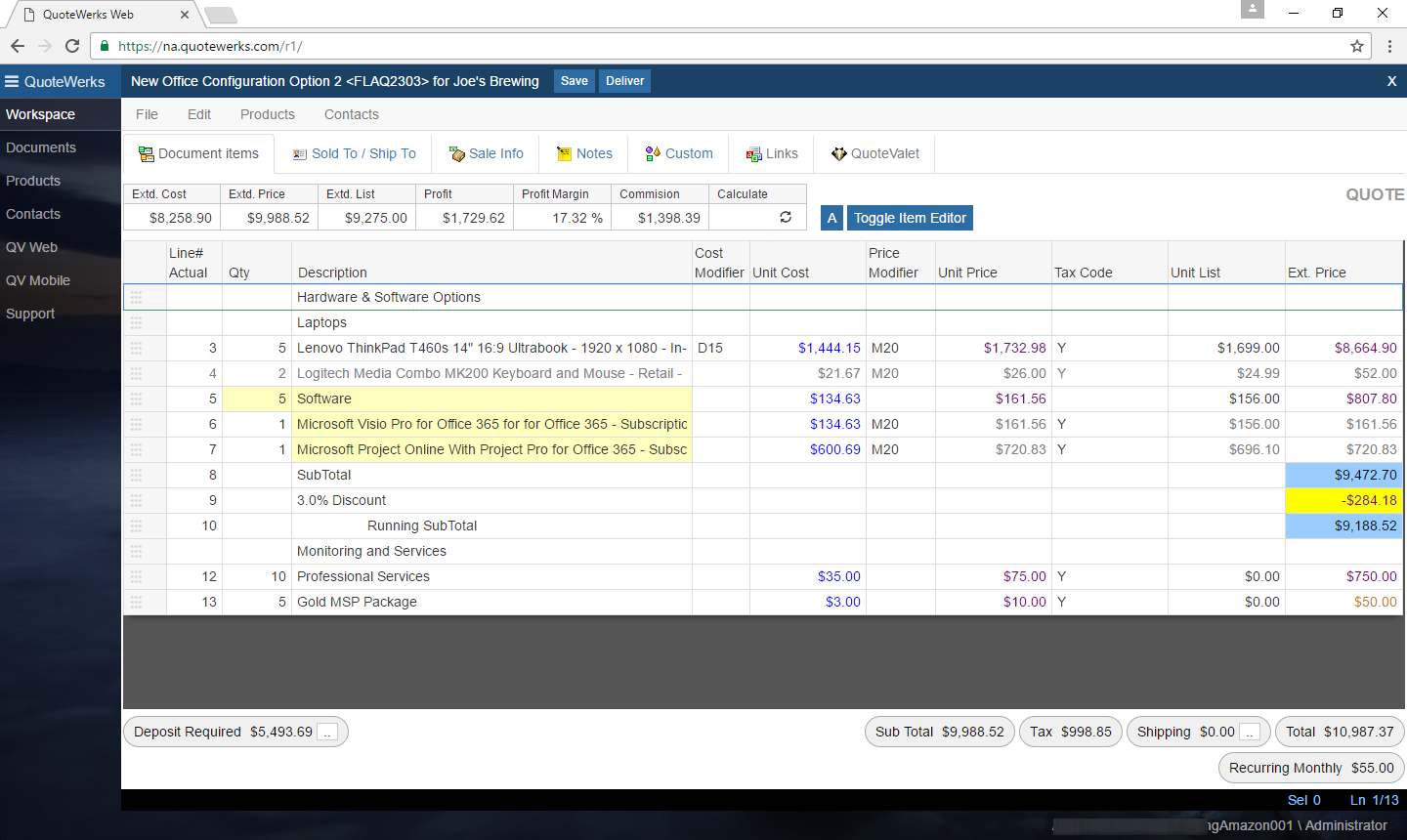1407x840 pixels.
Task: Toggle the blue A button
Action: [x=831, y=217]
